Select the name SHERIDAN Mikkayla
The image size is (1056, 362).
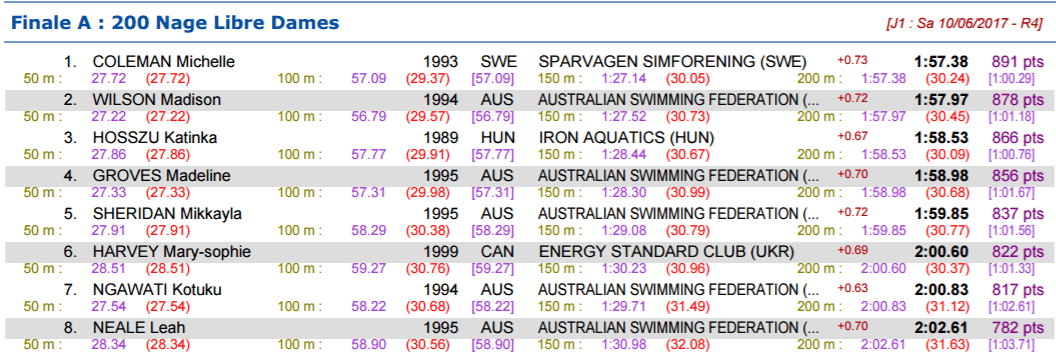click(167, 214)
